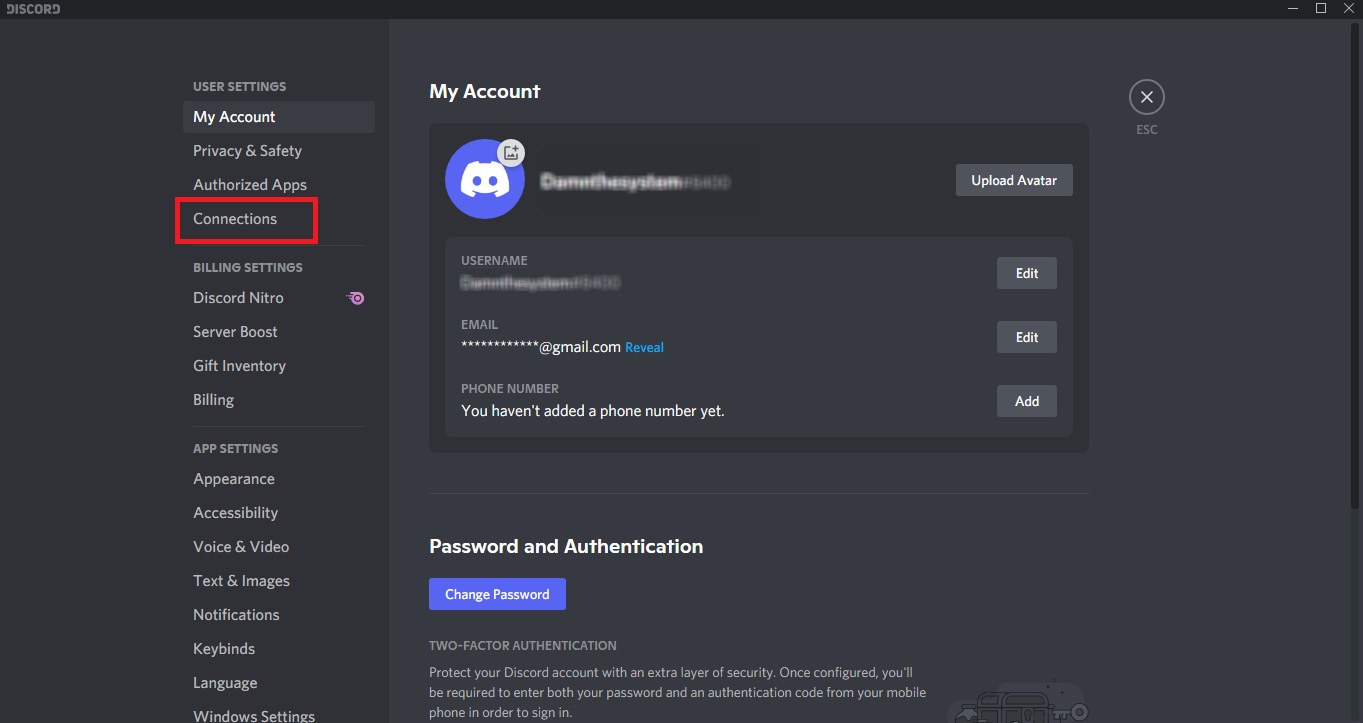Open the Connections settings page
This screenshot has height=723, width=1363.
point(234,218)
